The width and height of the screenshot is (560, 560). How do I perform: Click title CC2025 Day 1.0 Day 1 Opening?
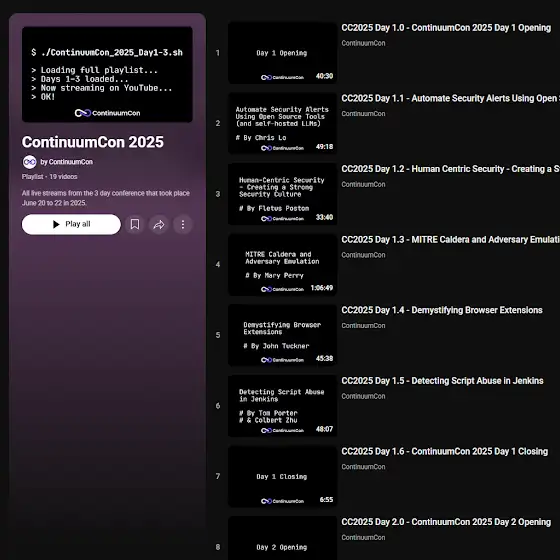[x=446, y=28]
